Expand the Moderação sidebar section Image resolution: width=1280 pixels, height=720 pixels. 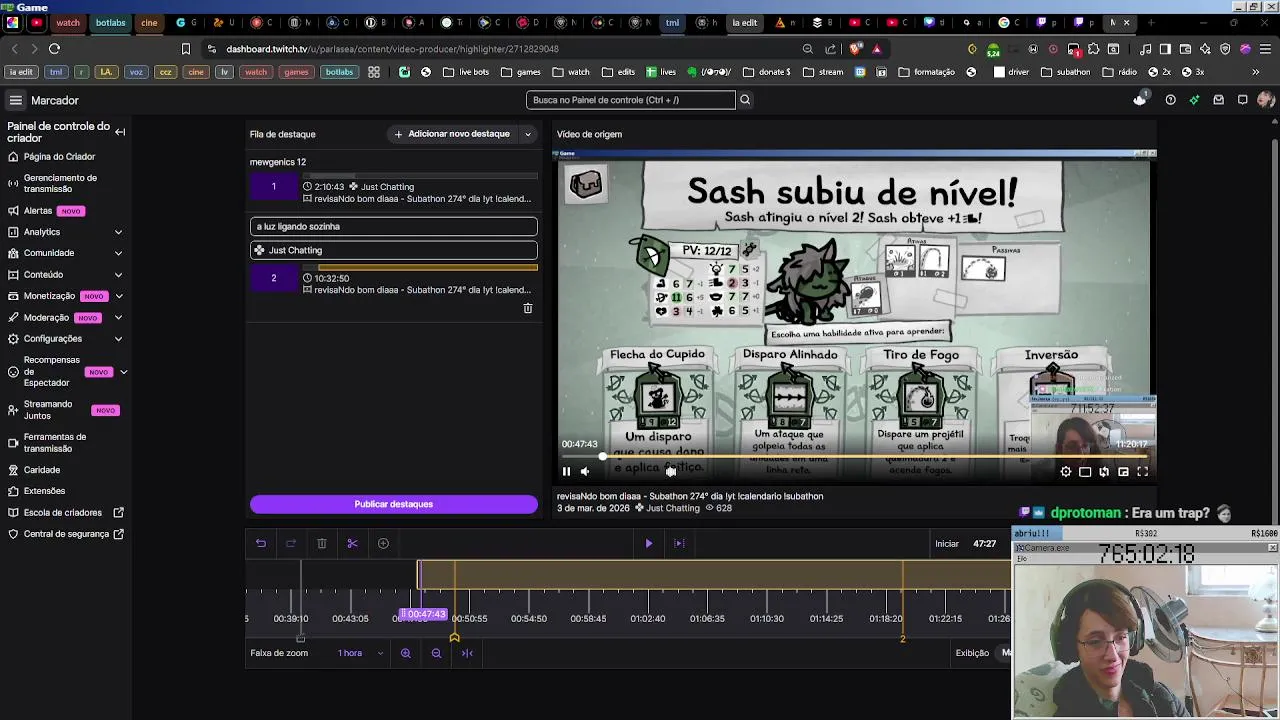coord(118,318)
